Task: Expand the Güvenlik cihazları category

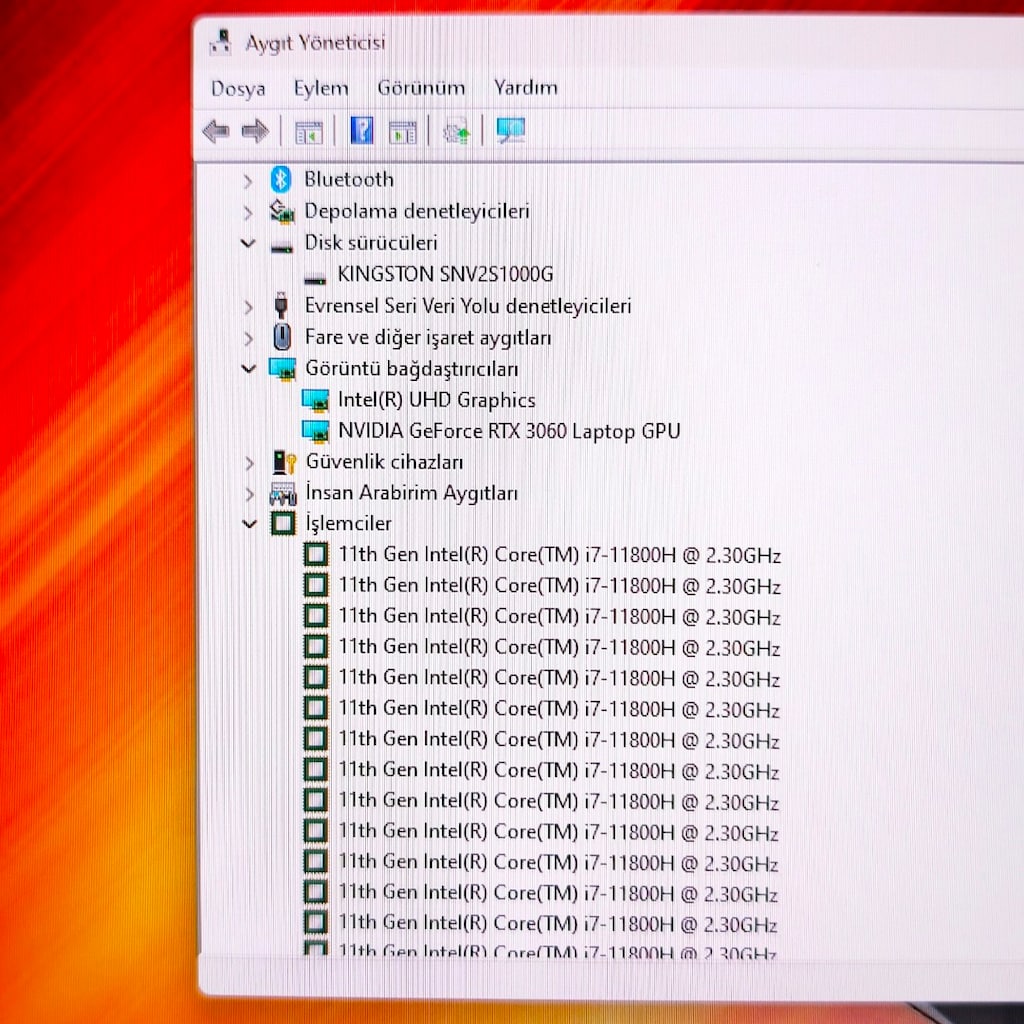Action: coord(249,463)
